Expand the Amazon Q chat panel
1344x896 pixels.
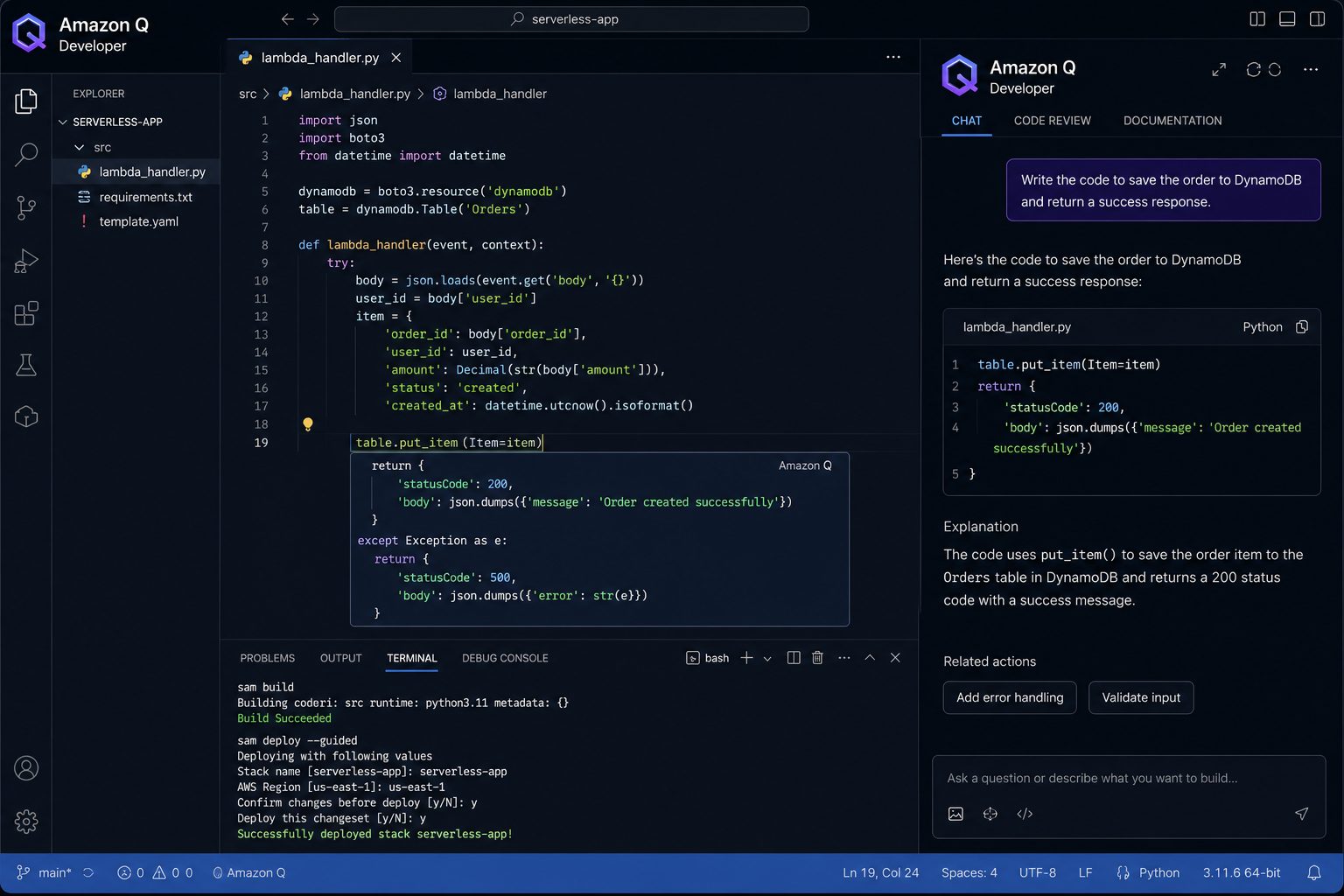tap(1219, 69)
